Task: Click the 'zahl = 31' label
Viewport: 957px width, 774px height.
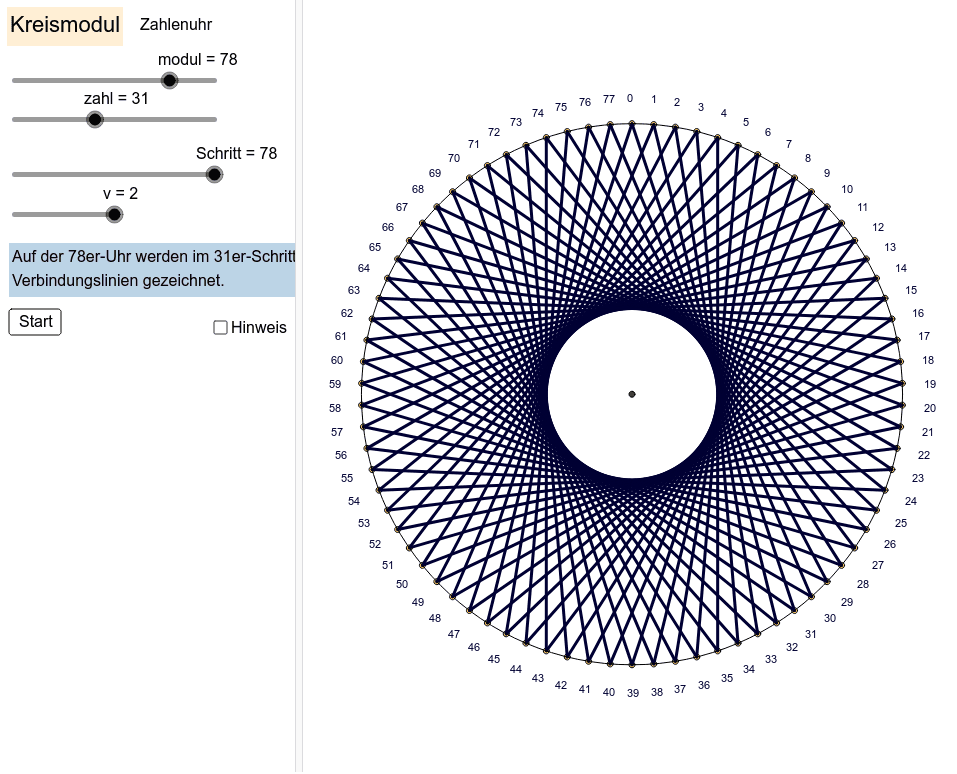Action: (116, 98)
